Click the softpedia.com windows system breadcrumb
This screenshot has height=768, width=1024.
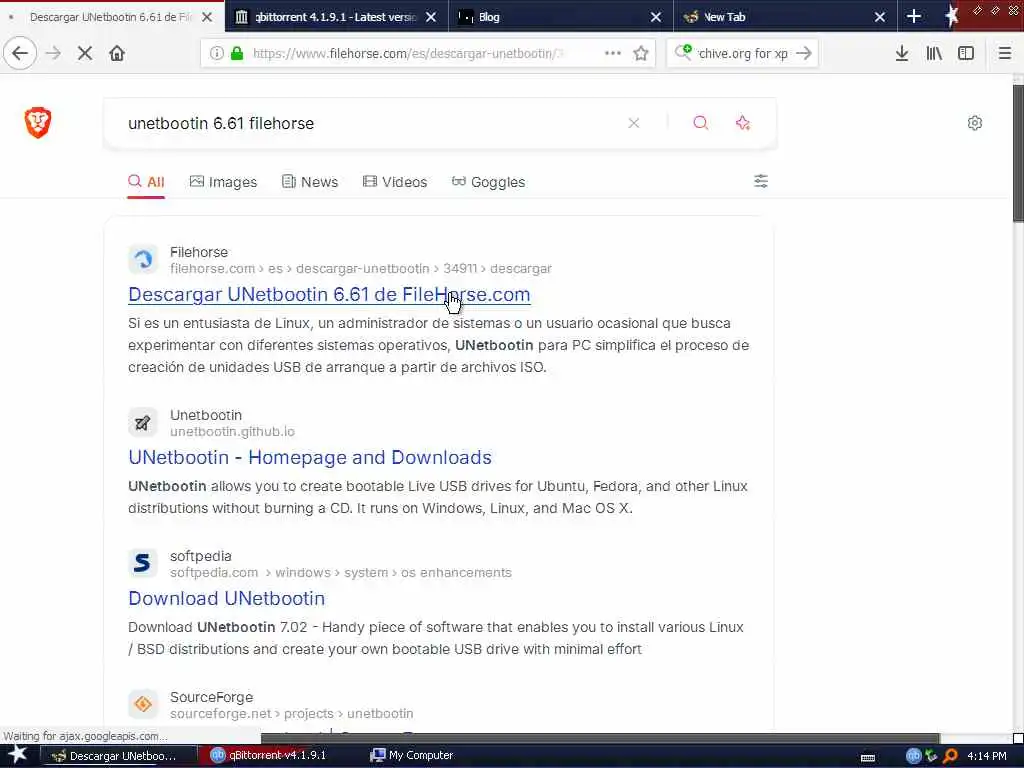pyautogui.click(x=341, y=573)
